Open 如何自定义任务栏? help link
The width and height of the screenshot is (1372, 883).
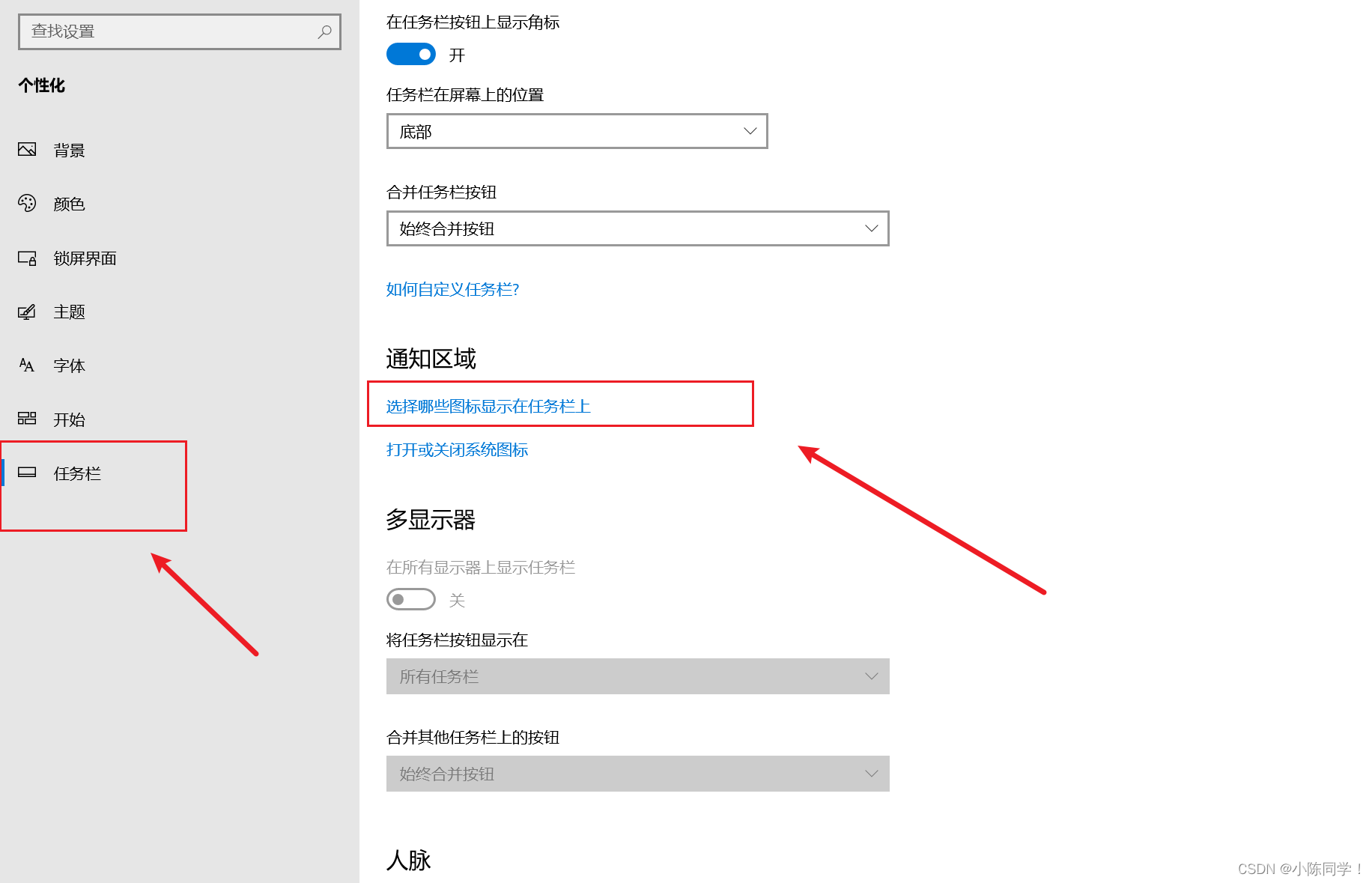coord(452,290)
